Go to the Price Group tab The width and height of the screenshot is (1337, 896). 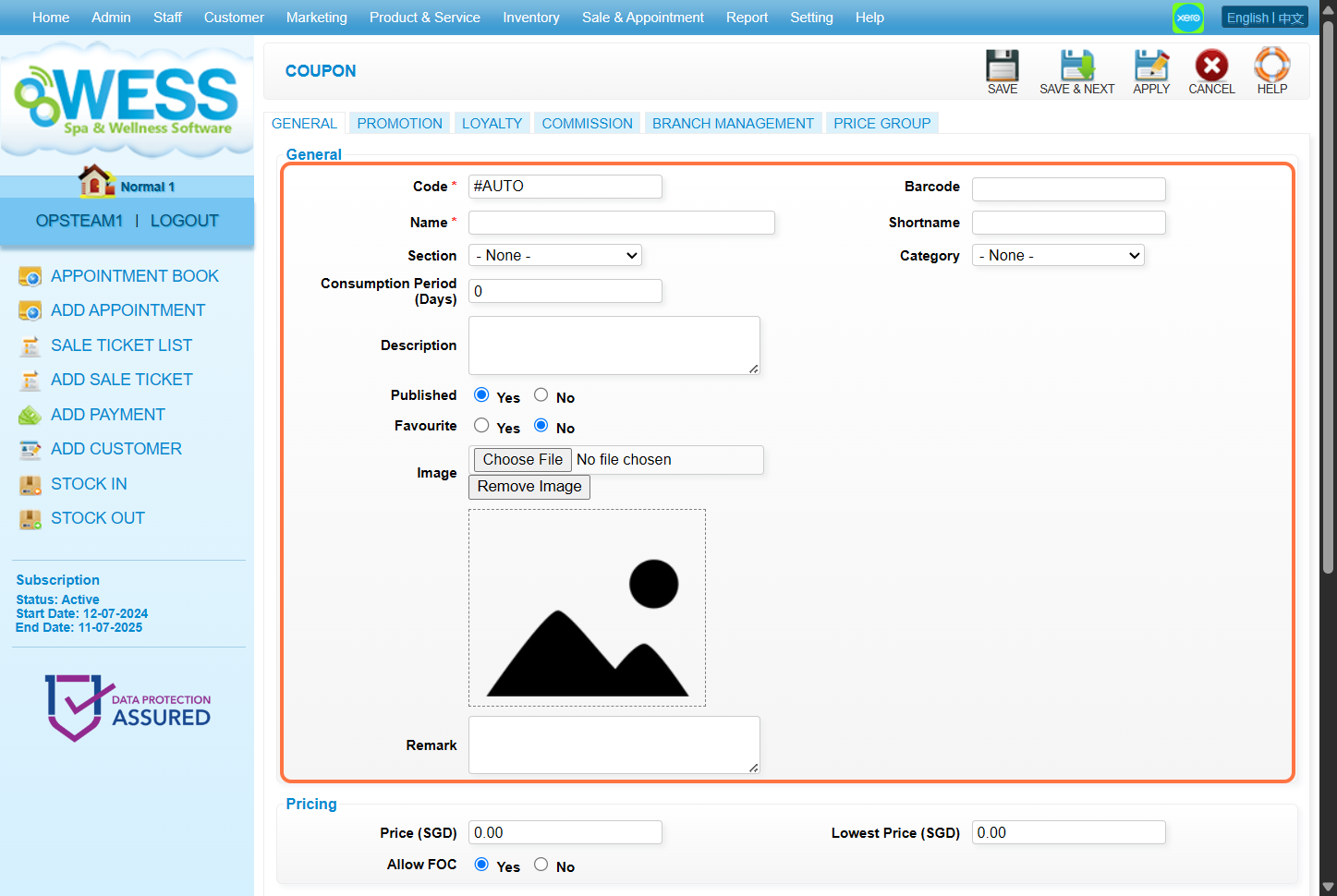[881, 124]
